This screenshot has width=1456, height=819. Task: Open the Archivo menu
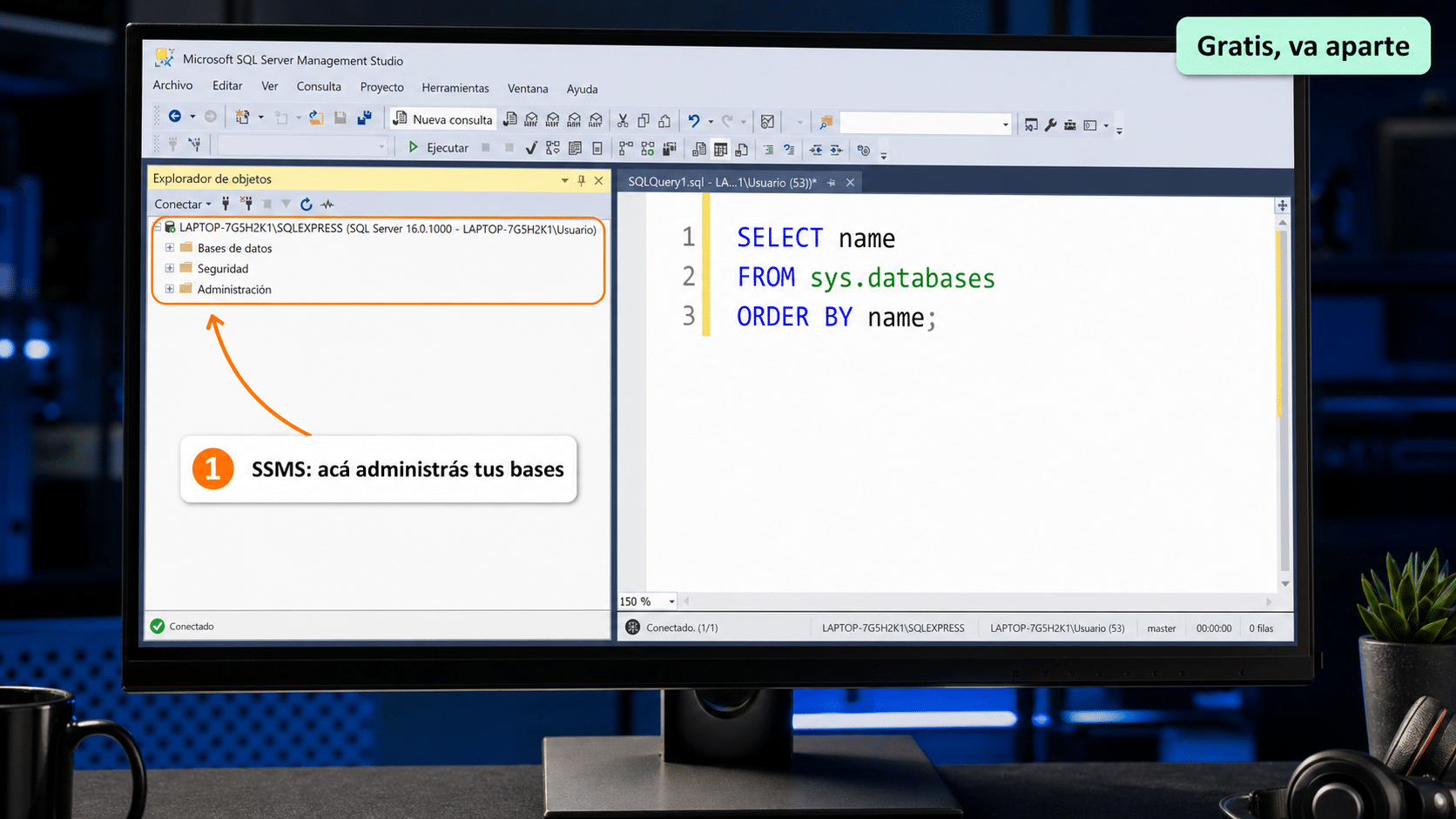172,84
